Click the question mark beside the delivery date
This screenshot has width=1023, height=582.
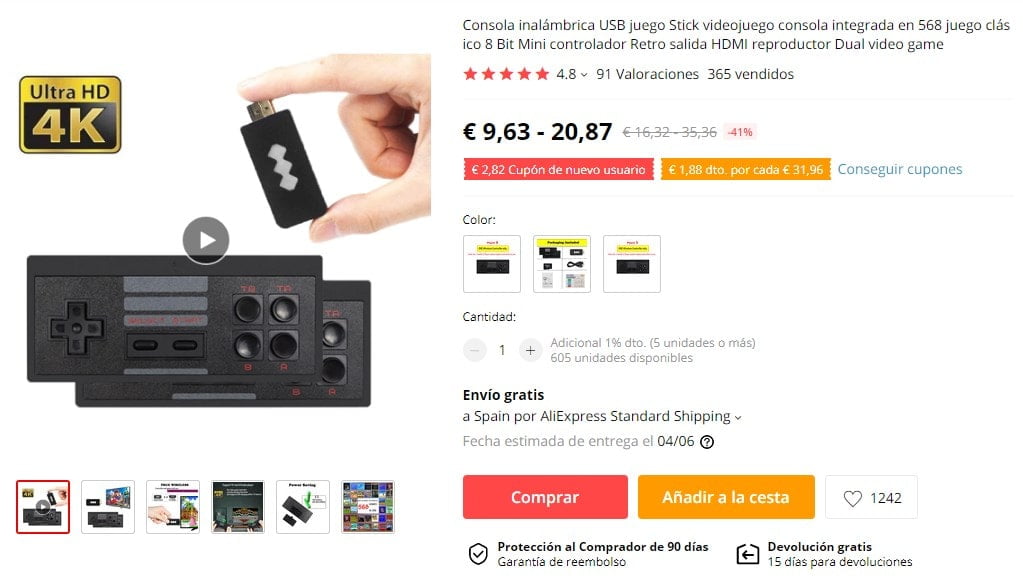tap(706, 443)
